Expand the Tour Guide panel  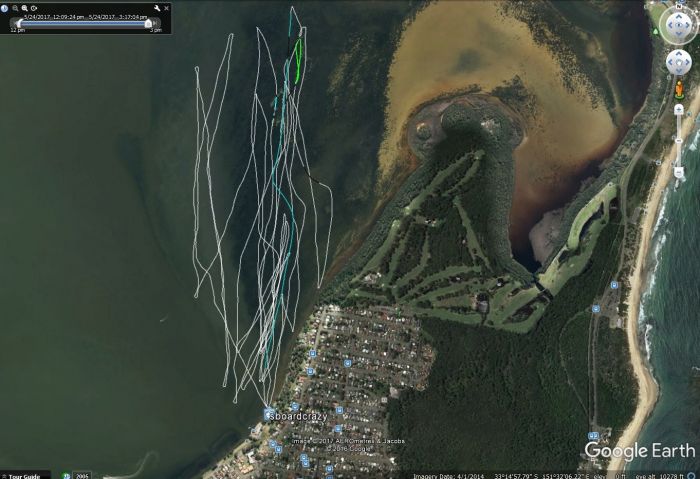pyautogui.click(x=24, y=475)
